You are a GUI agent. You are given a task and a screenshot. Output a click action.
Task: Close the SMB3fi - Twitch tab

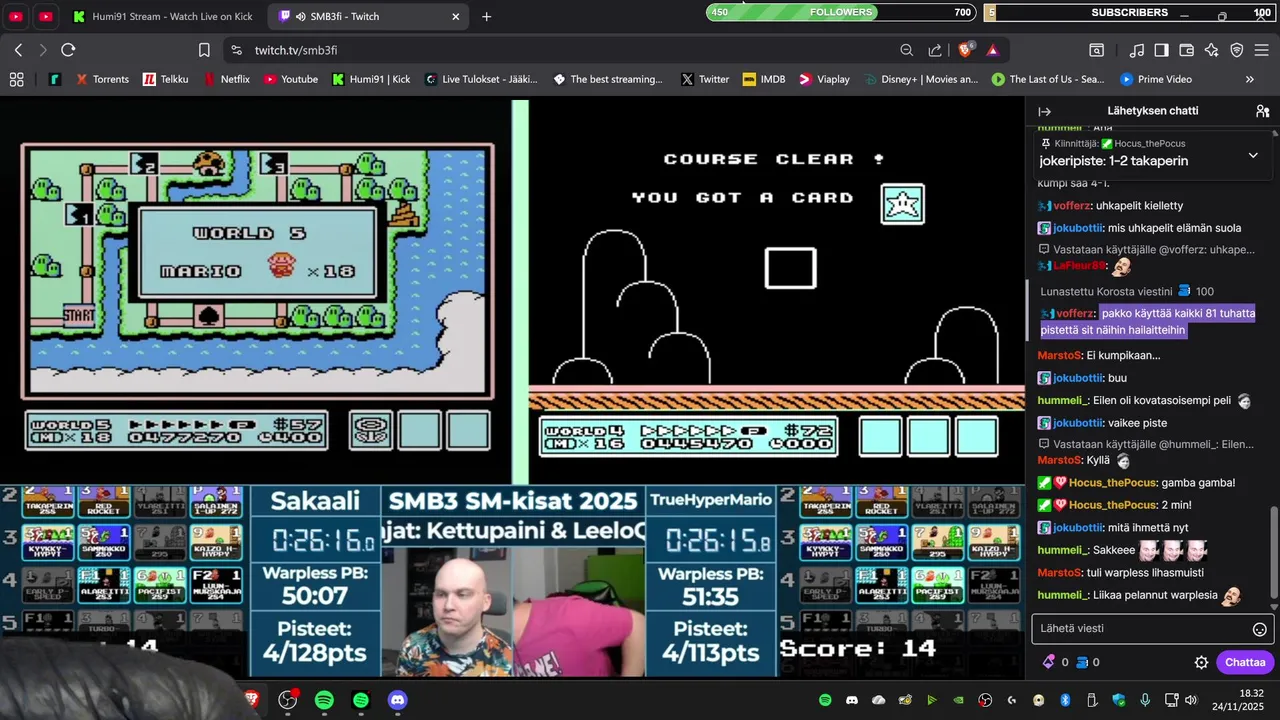click(456, 16)
